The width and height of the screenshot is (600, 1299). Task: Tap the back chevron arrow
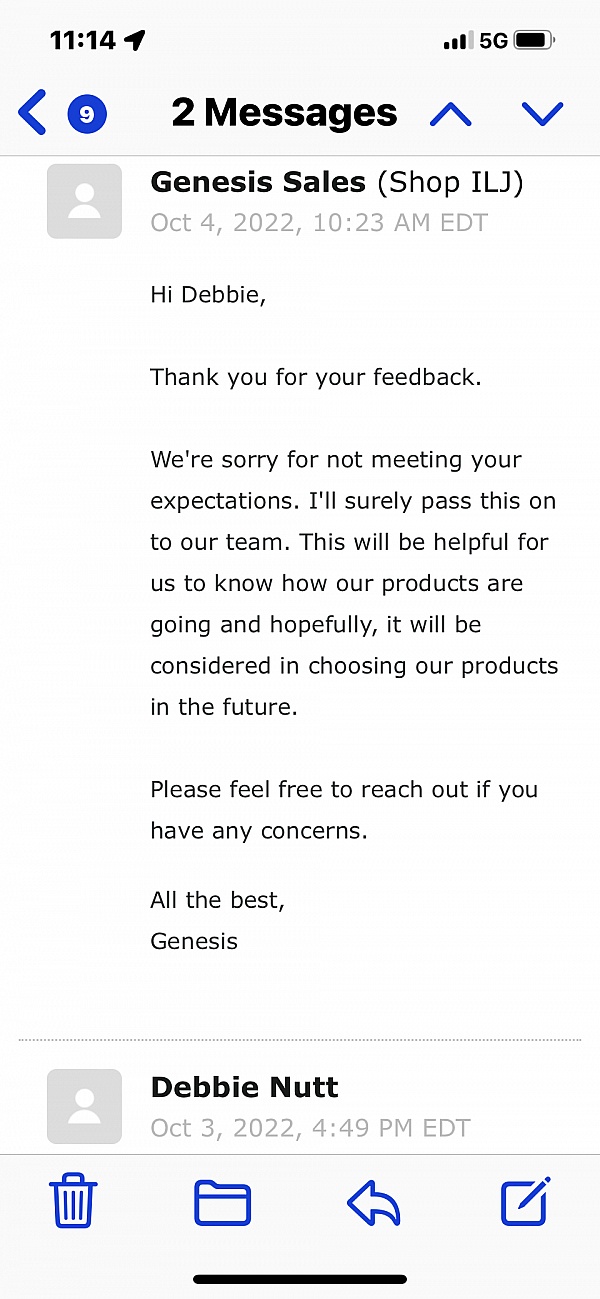(32, 112)
